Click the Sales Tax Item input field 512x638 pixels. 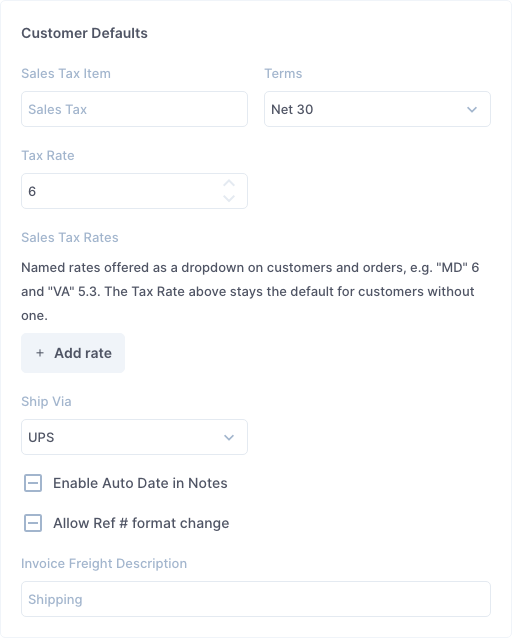[134, 109]
